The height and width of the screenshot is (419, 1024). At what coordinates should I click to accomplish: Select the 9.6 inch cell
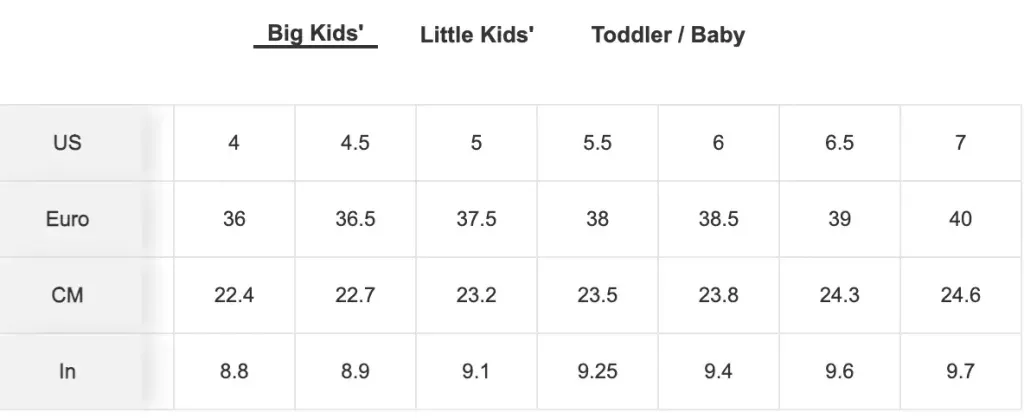(x=839, y=371)
